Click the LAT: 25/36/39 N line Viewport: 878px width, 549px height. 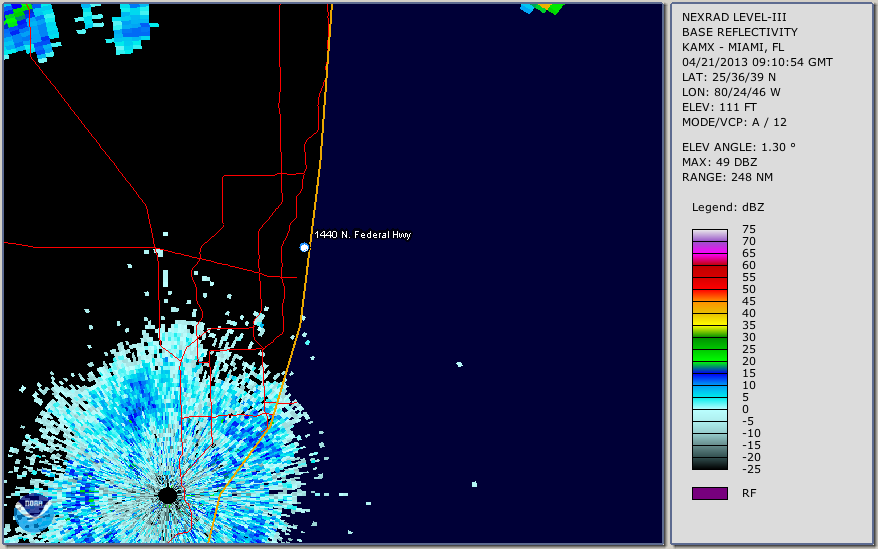(728, 77)
